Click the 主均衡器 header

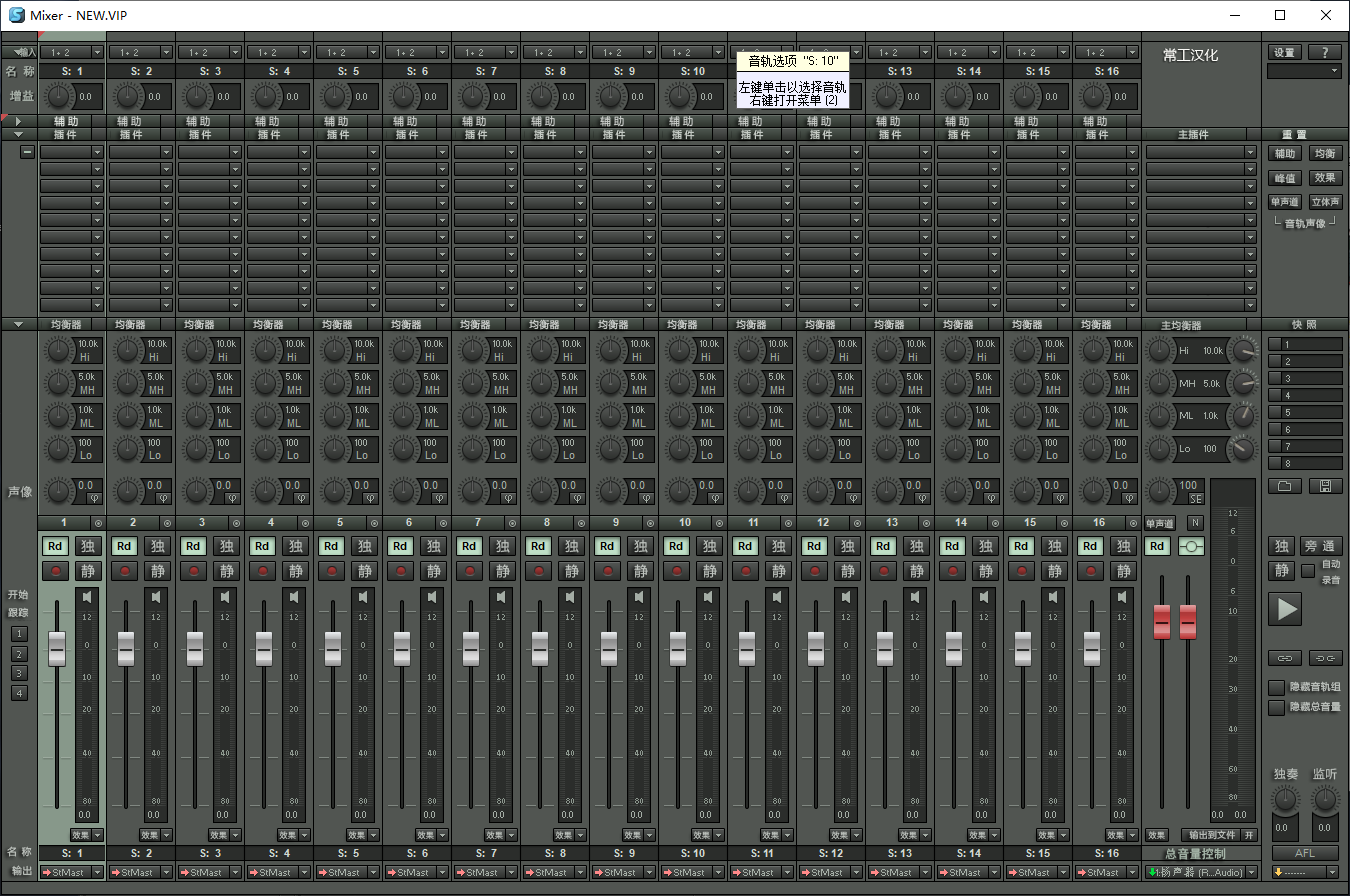click(x=1181, y=325)
